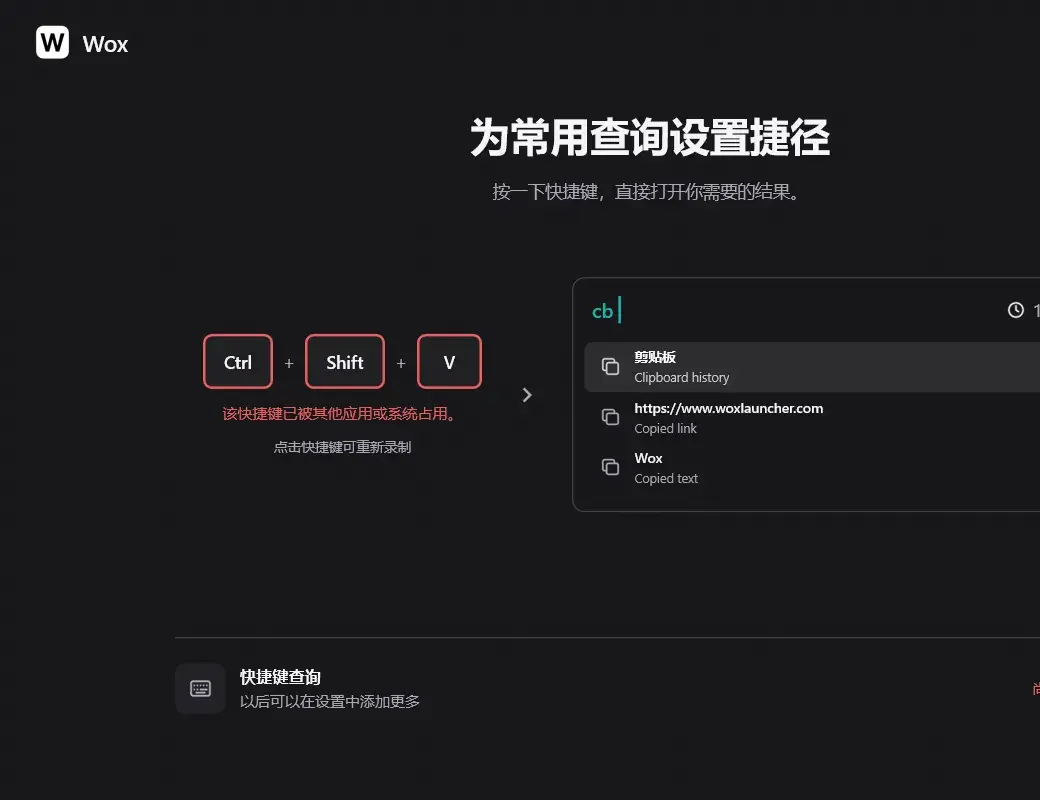This screenshot has width=1040, height=800.
Task: Select the Wox Copied text result
Action: point(812,468)
